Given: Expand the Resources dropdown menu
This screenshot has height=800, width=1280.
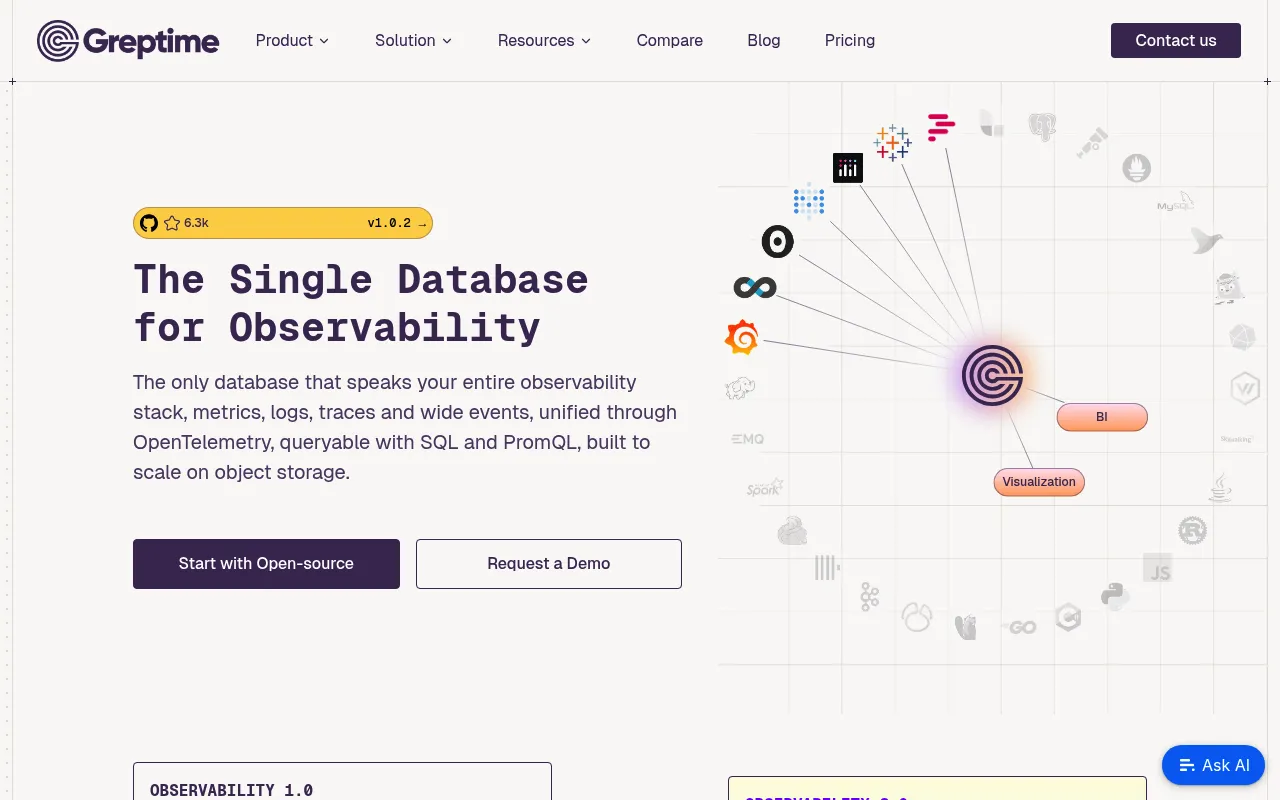Looking at the screenshot, I should (545, 41).
